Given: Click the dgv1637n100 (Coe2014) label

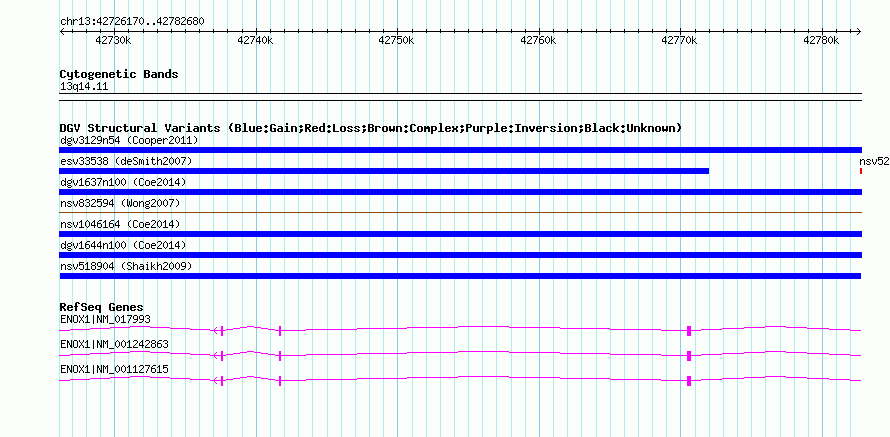Looking at the screenshot, I should (123, 182).
